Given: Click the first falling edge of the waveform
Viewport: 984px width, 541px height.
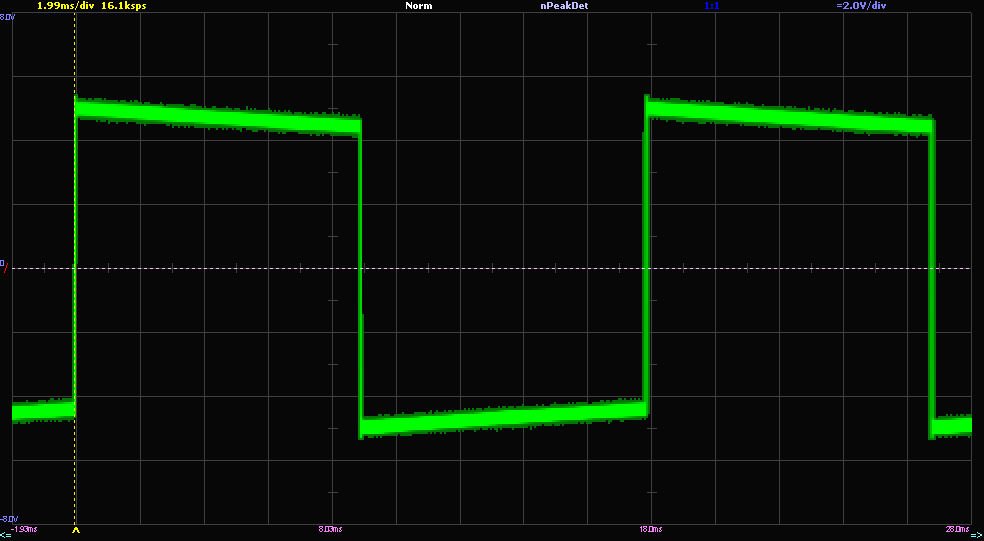Looking at the screenshot, I should point(360,270).
